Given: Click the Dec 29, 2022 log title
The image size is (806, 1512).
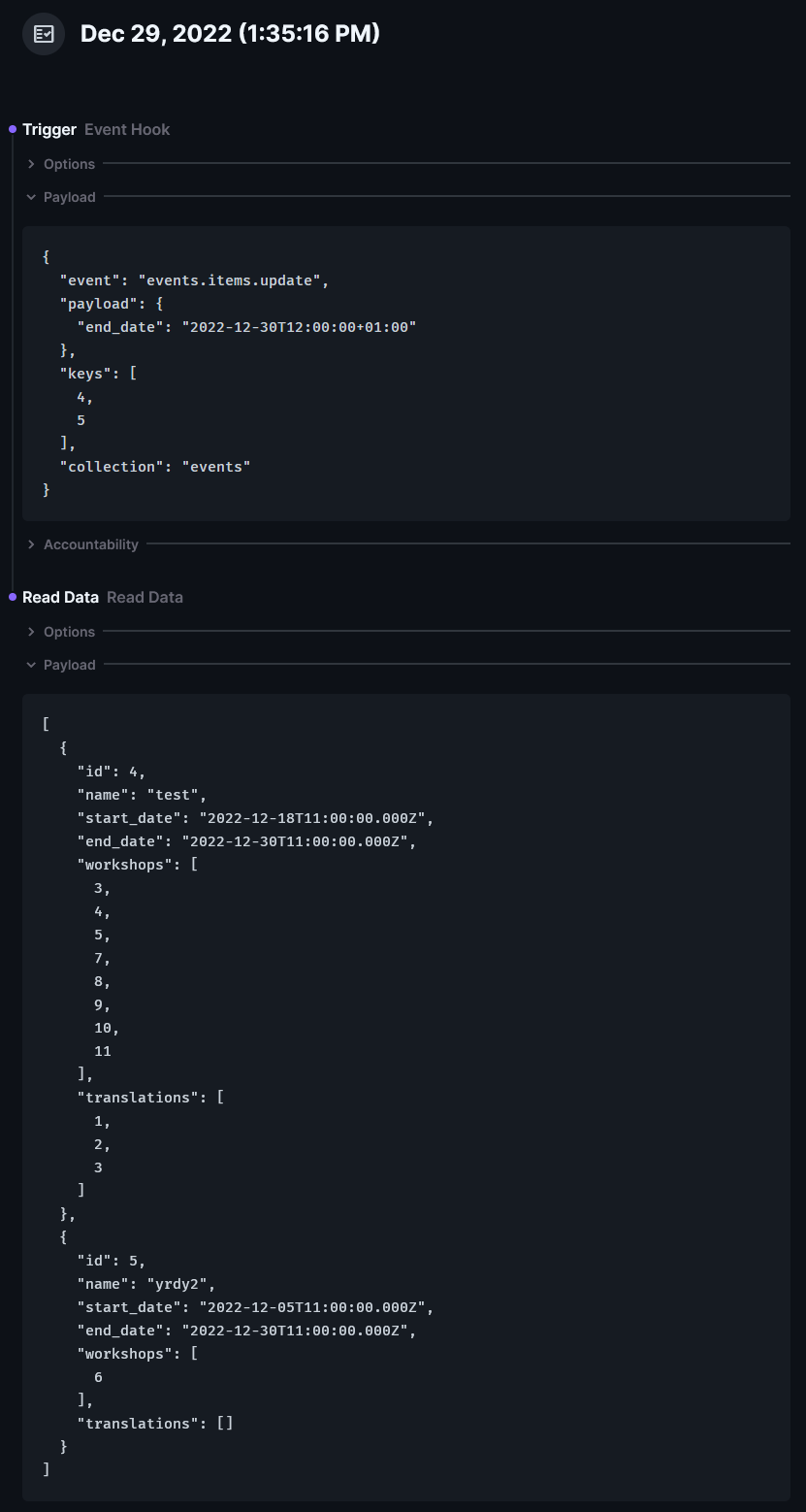Looking at the screenshot, I should point(229,32).
